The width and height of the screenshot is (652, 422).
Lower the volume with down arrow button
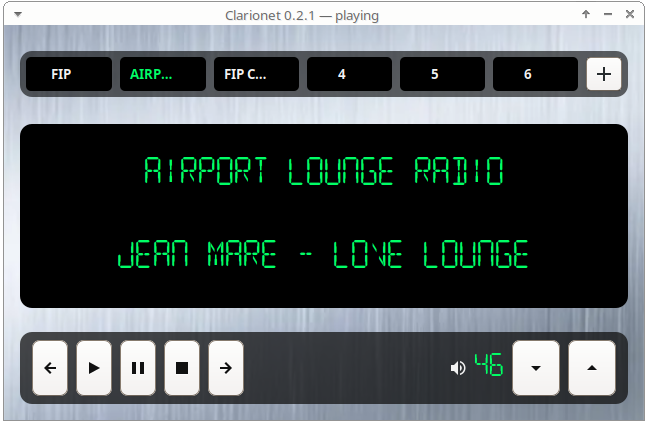pyautogui.click(x=536, y=368)
